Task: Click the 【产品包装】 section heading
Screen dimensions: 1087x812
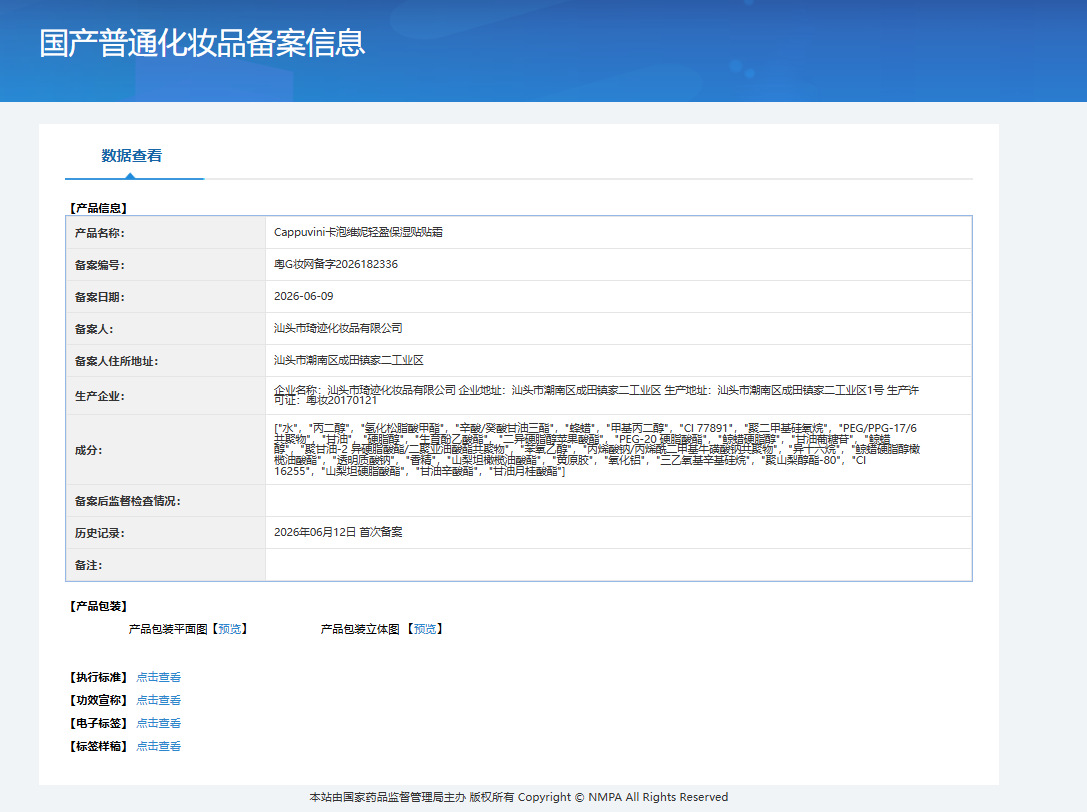Action: (98, 606)
